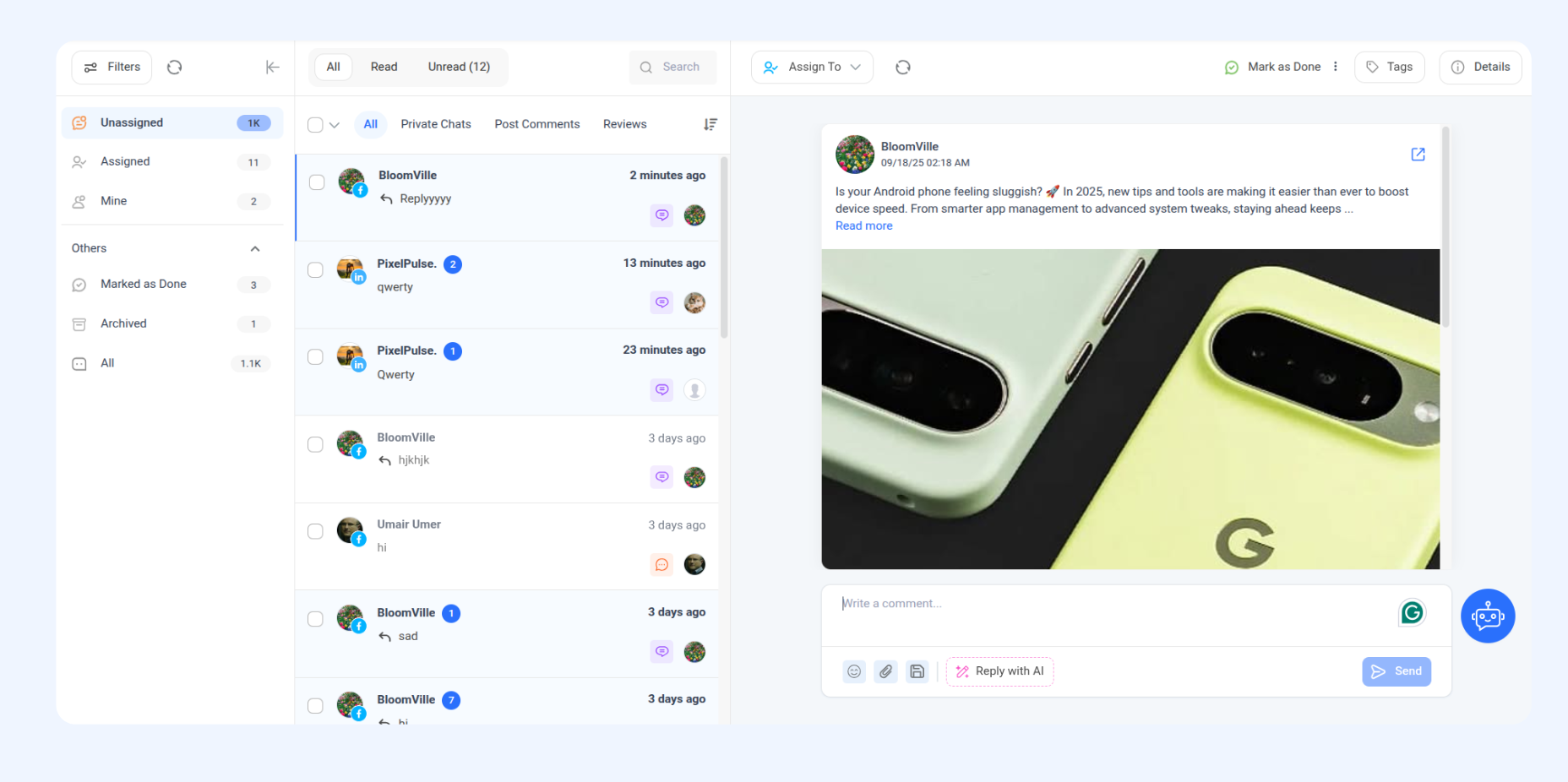Click comment icon on Qwerty 23 minutes conversation

coord(662,389)
